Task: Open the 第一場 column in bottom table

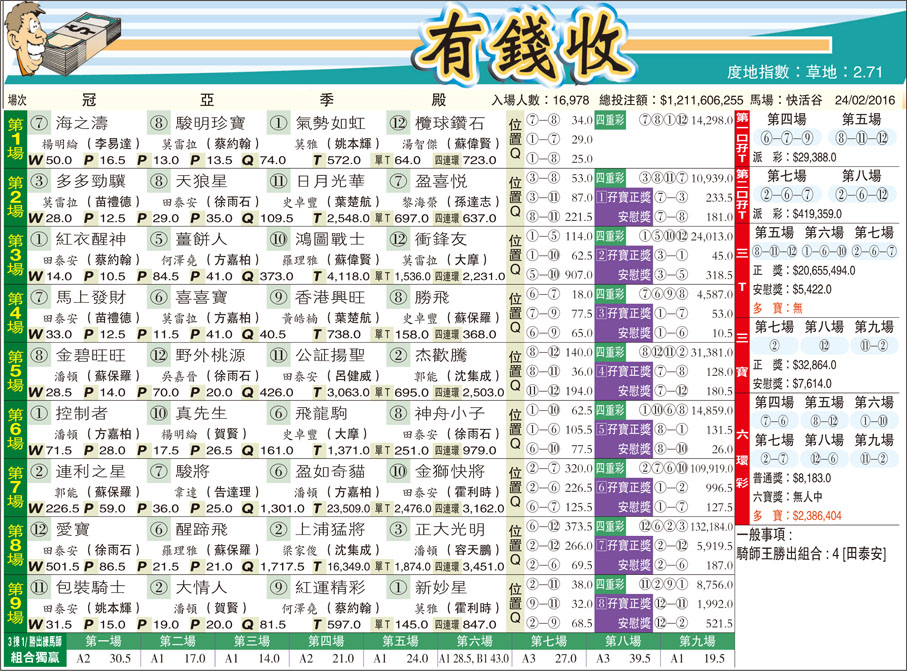Action: click(x=104, y=641)
